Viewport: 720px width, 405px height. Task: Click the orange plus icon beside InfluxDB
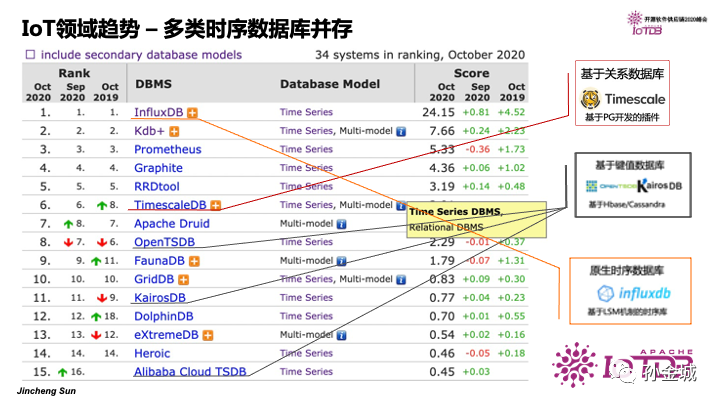click(x=191, y=113)
